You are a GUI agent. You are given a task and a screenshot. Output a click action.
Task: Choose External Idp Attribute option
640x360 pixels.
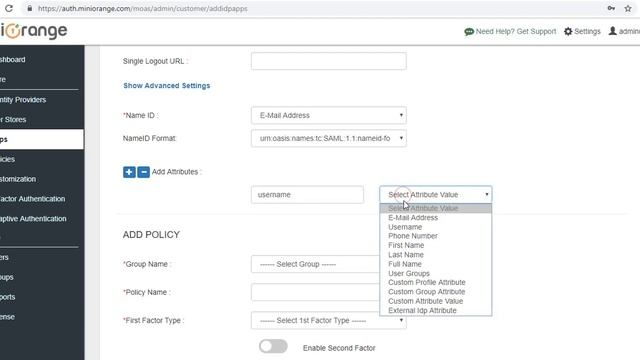pos(436,311)
